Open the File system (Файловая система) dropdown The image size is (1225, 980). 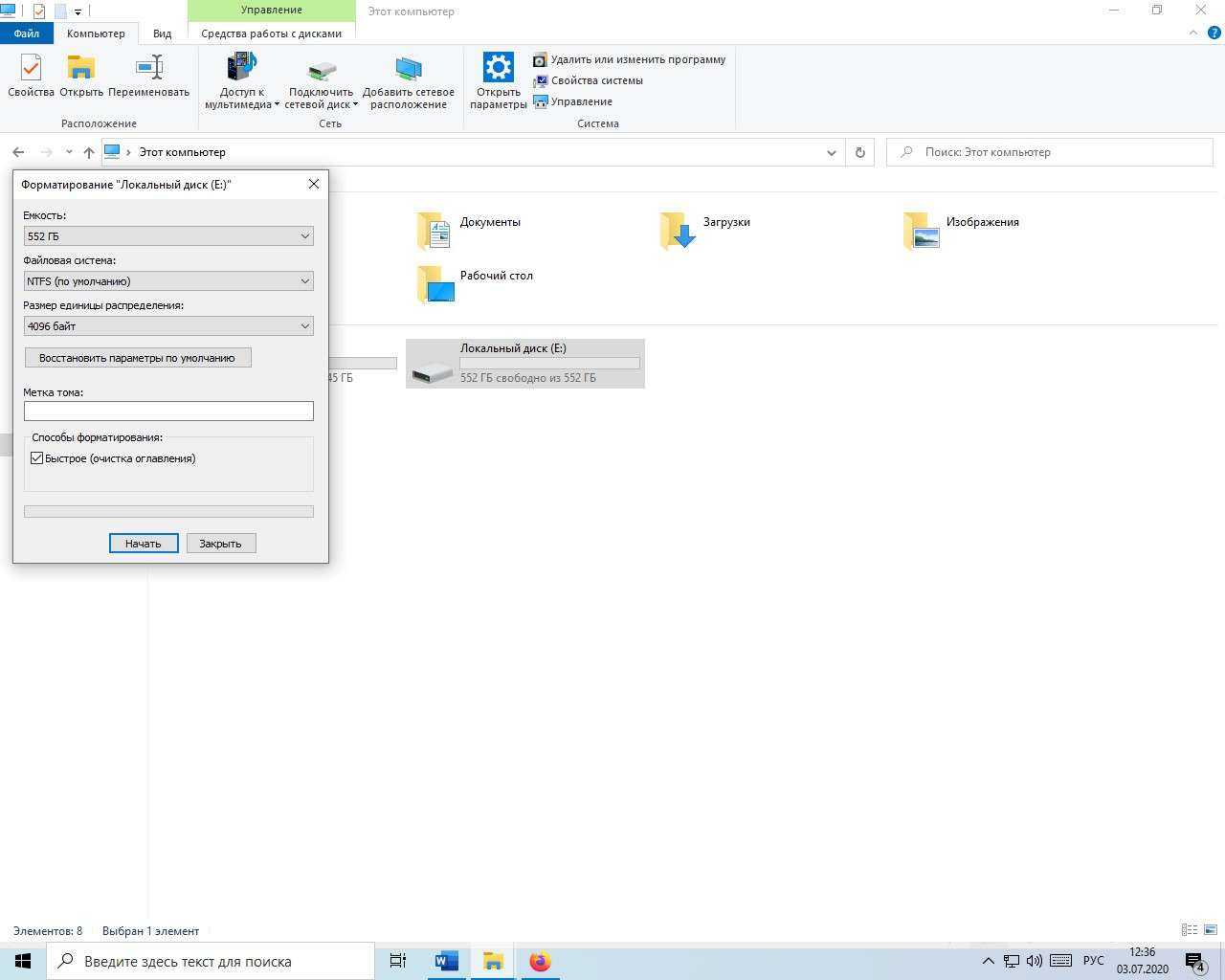tap(168, 281)
